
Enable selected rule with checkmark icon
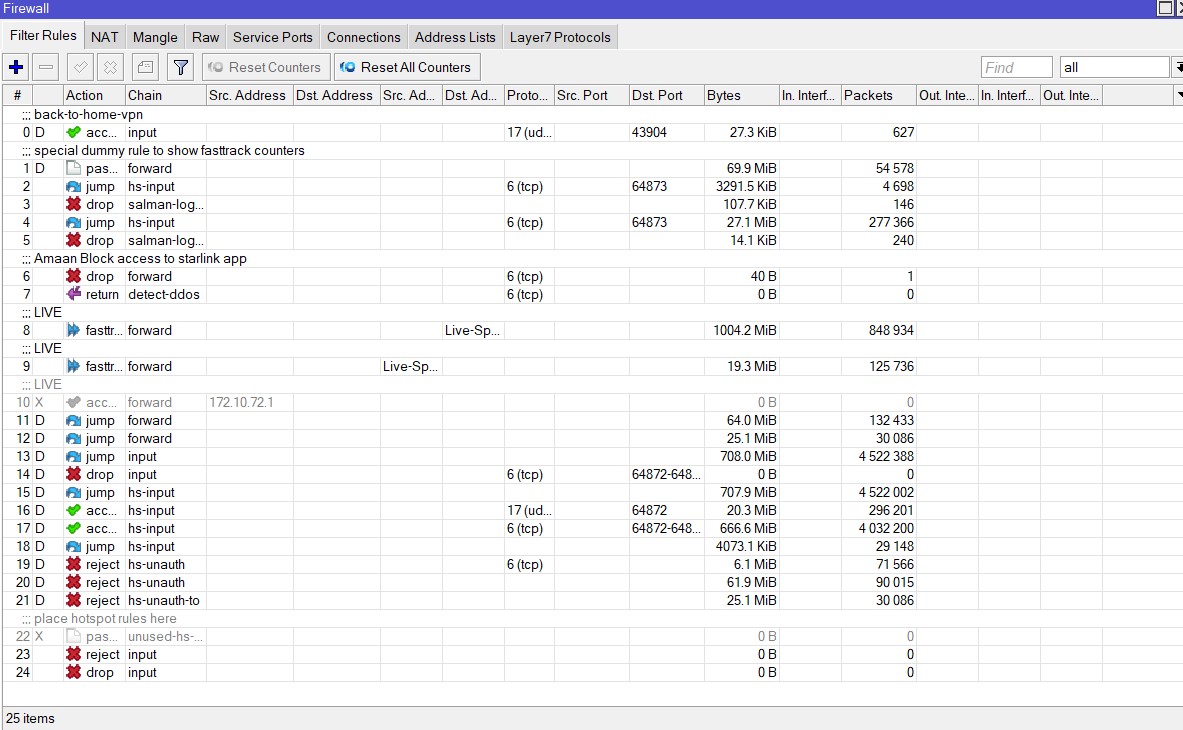click(81, 67)
